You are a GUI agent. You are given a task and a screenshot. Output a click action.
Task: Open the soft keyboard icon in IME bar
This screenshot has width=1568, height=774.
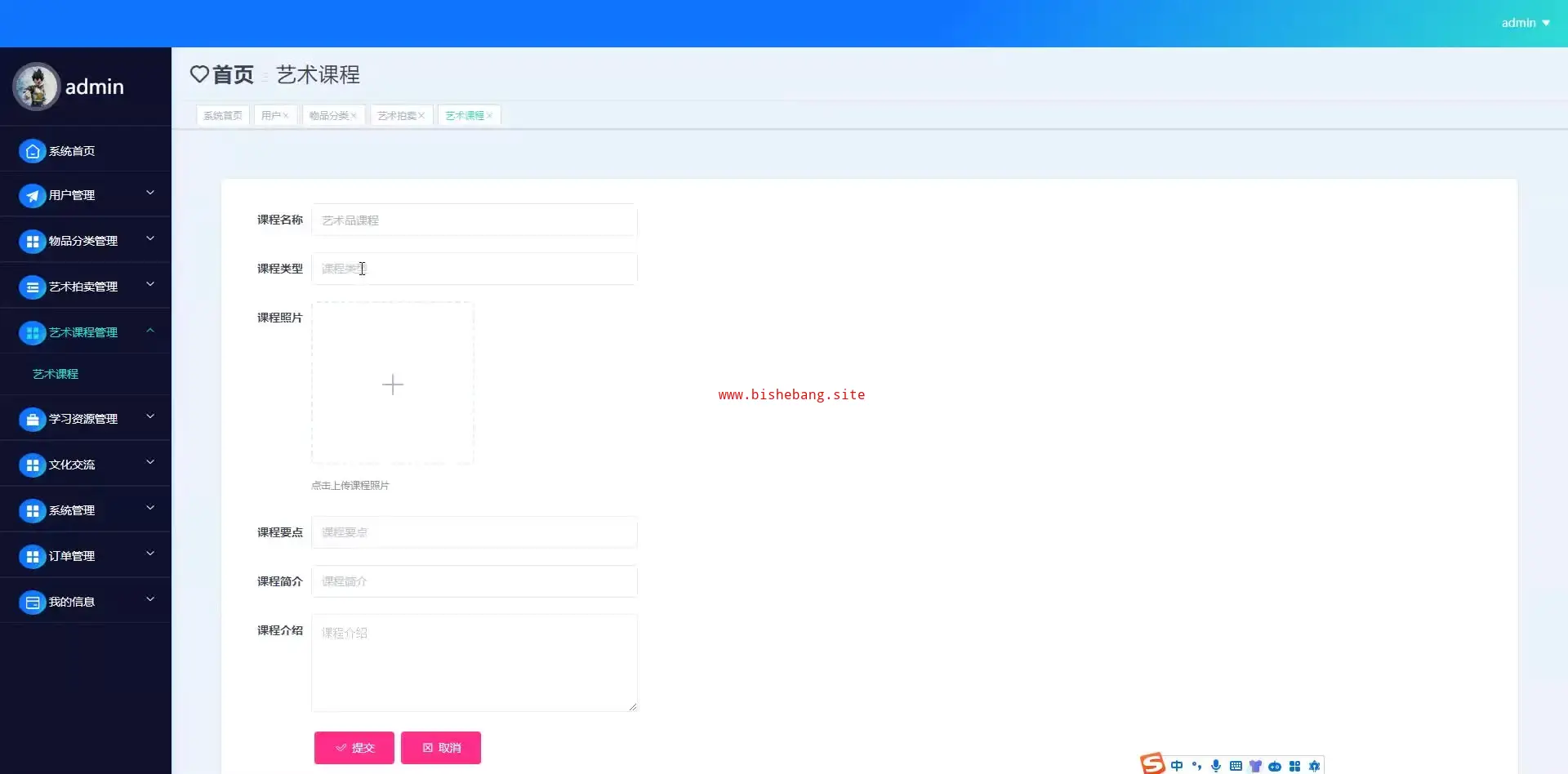(1236, 766)
